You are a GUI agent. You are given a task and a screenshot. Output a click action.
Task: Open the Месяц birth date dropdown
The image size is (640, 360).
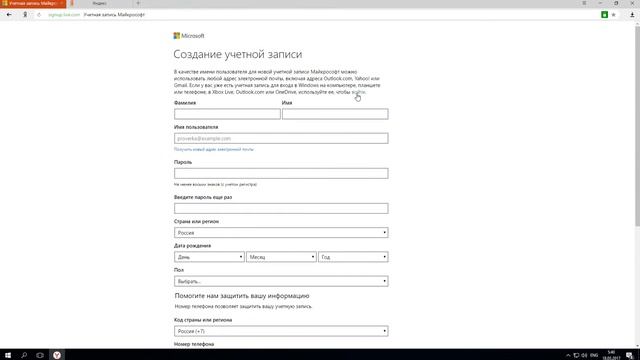[281, 257]
